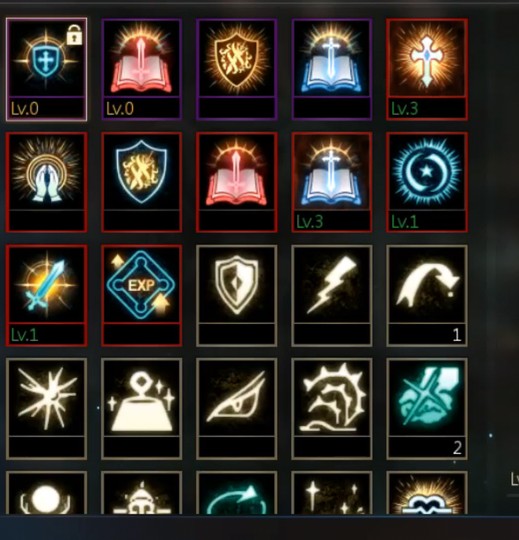
Task: Click the praying hands halo icon
Action: coord(46,182)
